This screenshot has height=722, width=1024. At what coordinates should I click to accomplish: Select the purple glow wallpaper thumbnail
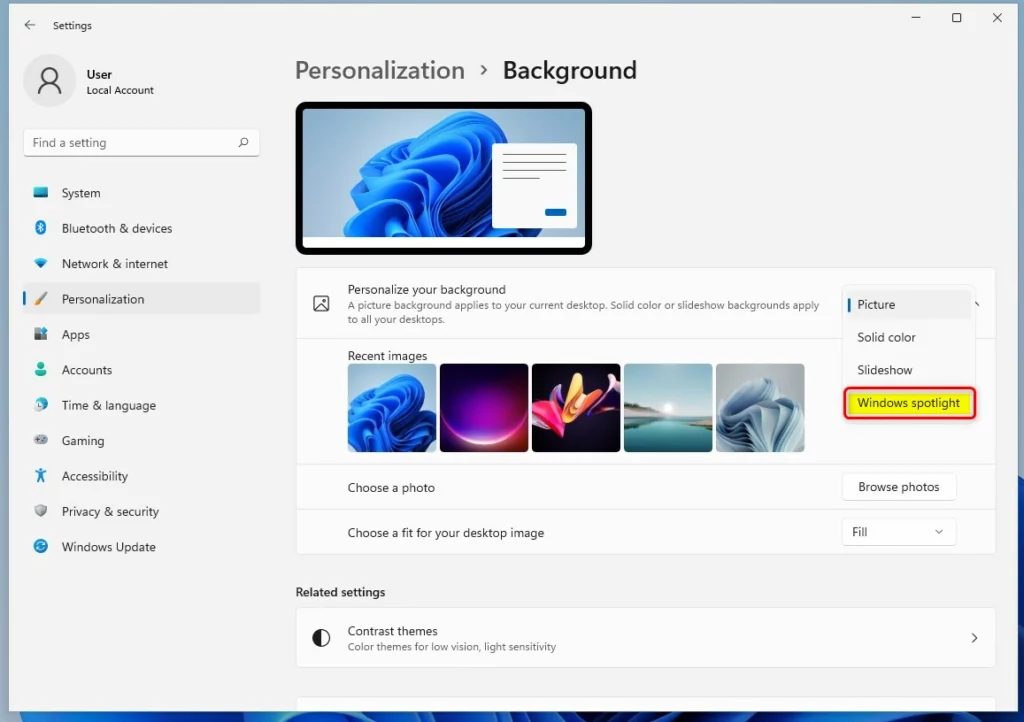tap(484, 408)
